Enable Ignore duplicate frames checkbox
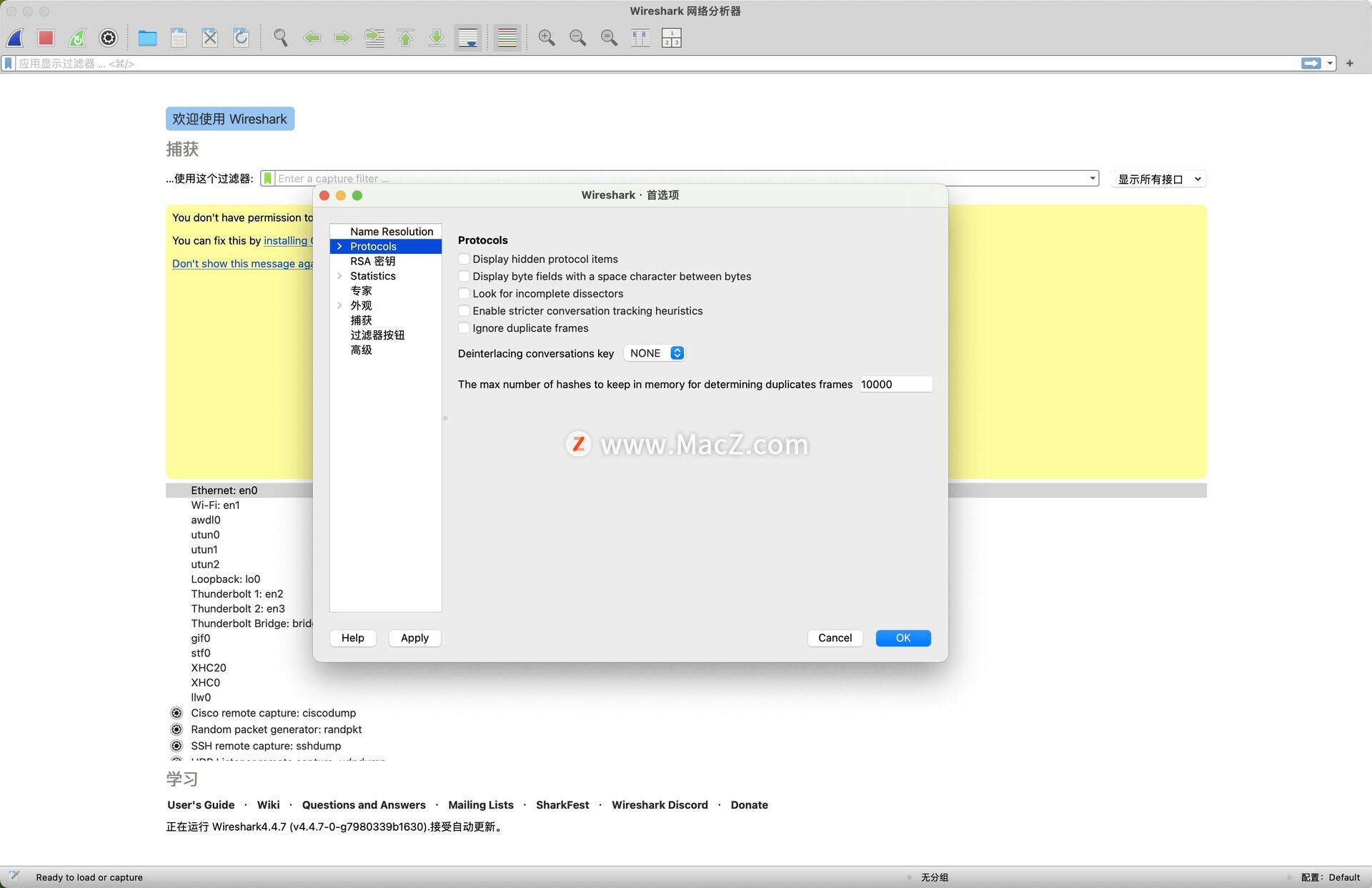 tap(464, 327)
